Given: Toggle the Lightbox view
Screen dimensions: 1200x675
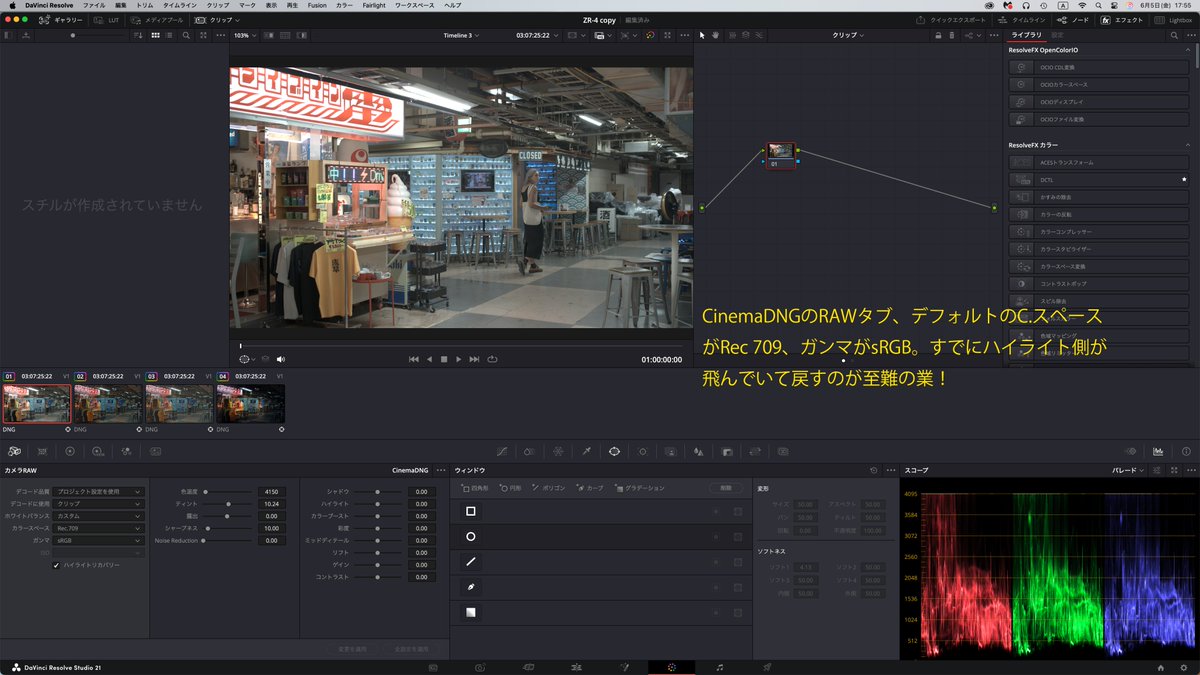Looking at the screenshot, I should tap(1174, 20).
